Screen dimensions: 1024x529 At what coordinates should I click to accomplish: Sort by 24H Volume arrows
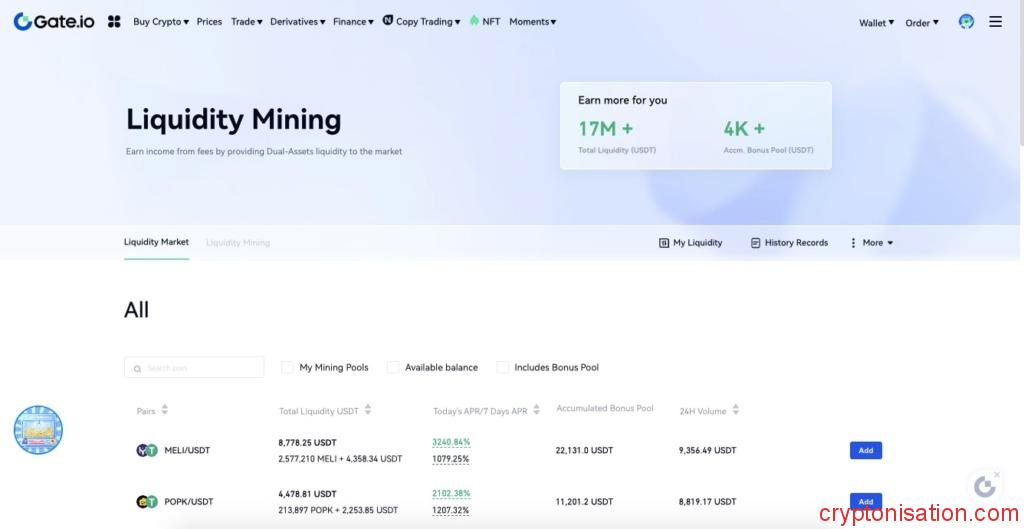click(x=735, y=409)
